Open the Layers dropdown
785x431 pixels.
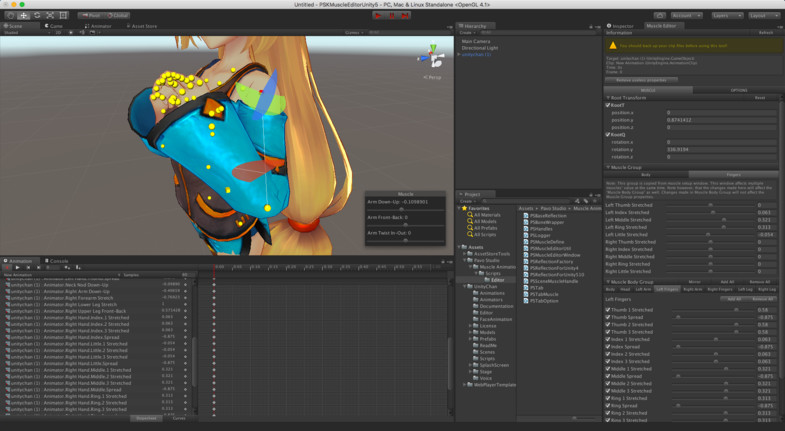tap(727, 16)
